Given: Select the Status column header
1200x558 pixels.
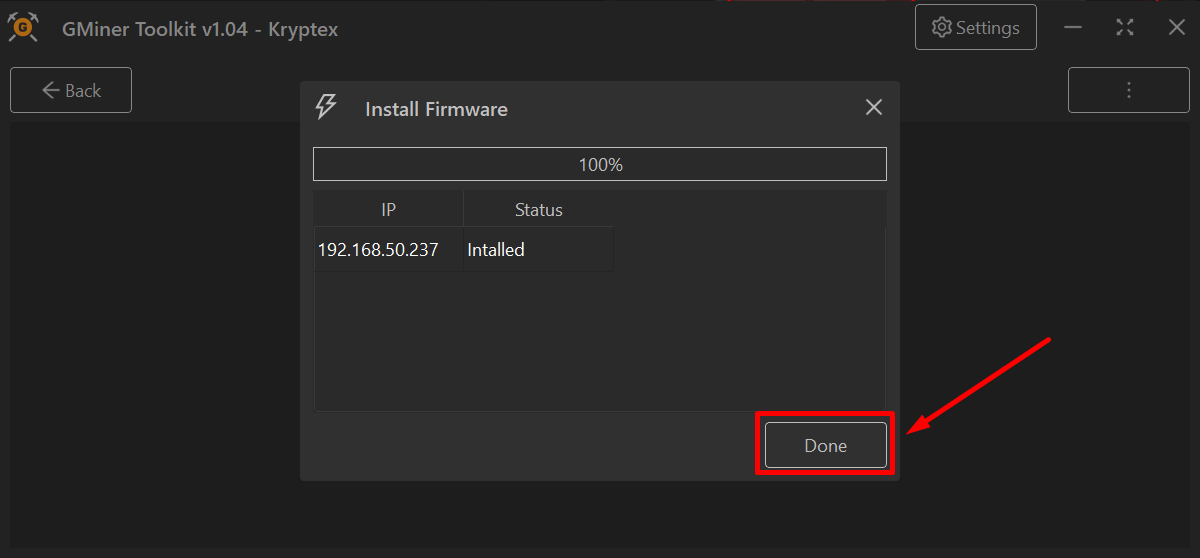Looking at the screenshot, I should [x=538, y=210].
